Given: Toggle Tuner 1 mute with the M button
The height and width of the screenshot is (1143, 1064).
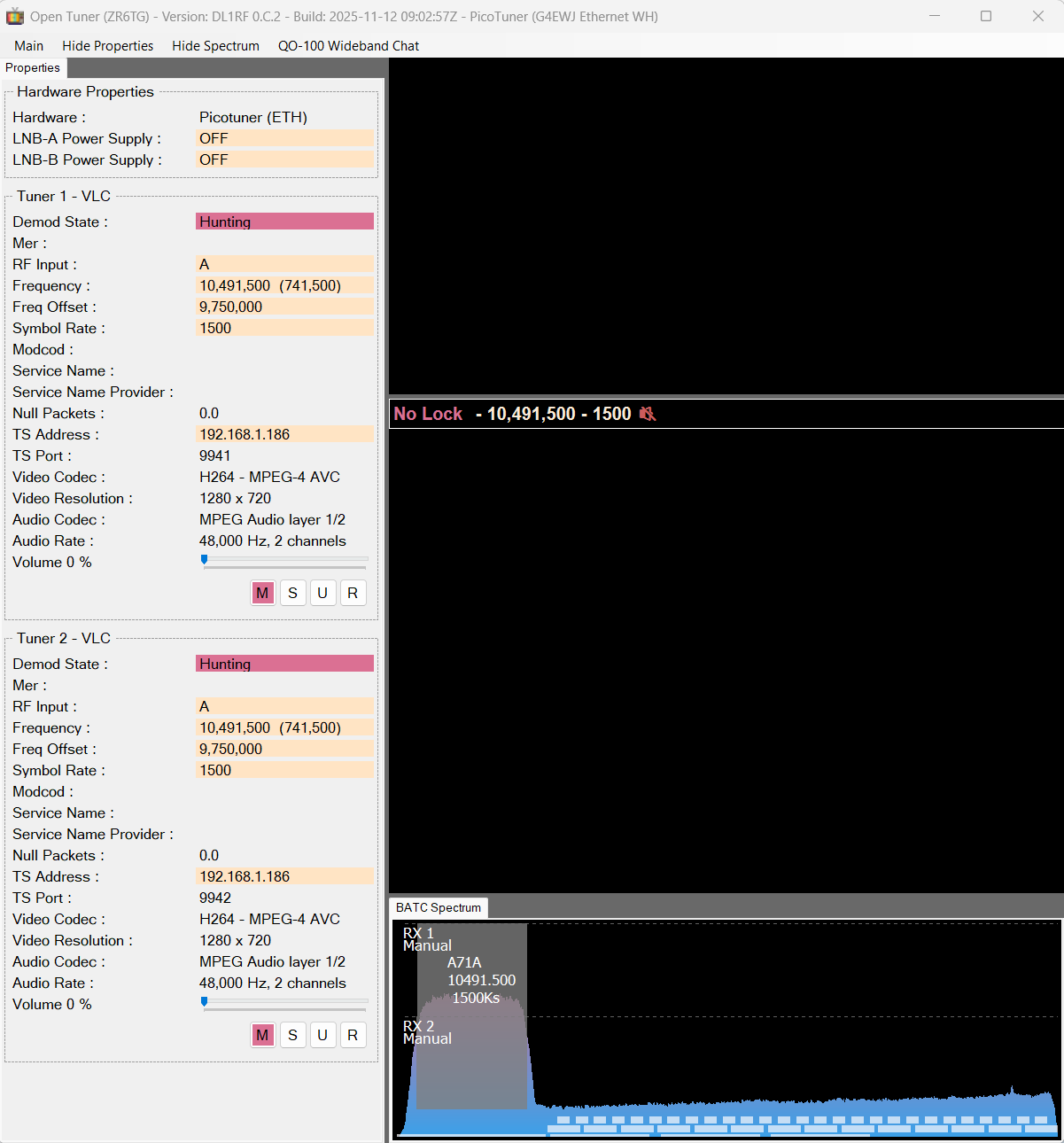Looking at the screenshot, I should [262, 592].
